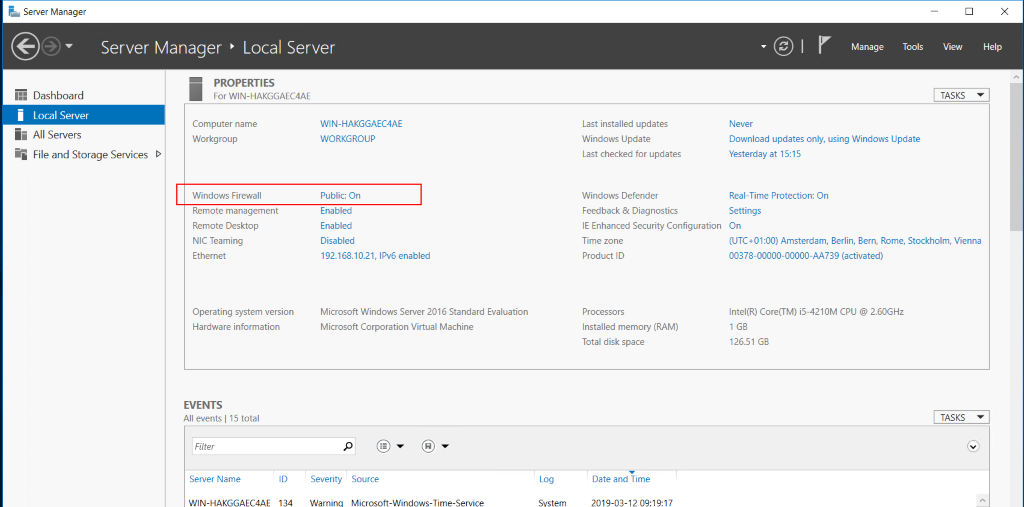Click Remote management Enabled link
Image resolution: width=1024 pixels, height=507 pixels.
pos(336,210)
